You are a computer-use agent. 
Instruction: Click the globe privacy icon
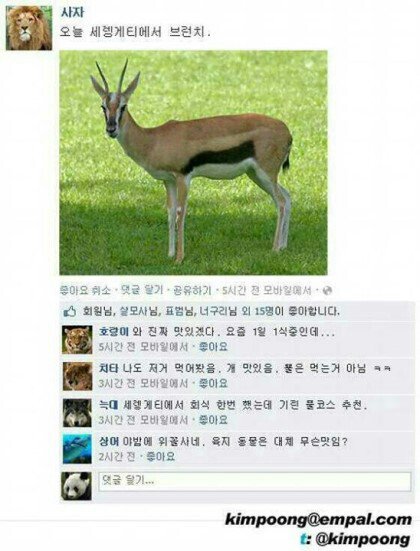pyautogui.click(x=327, y=291)
